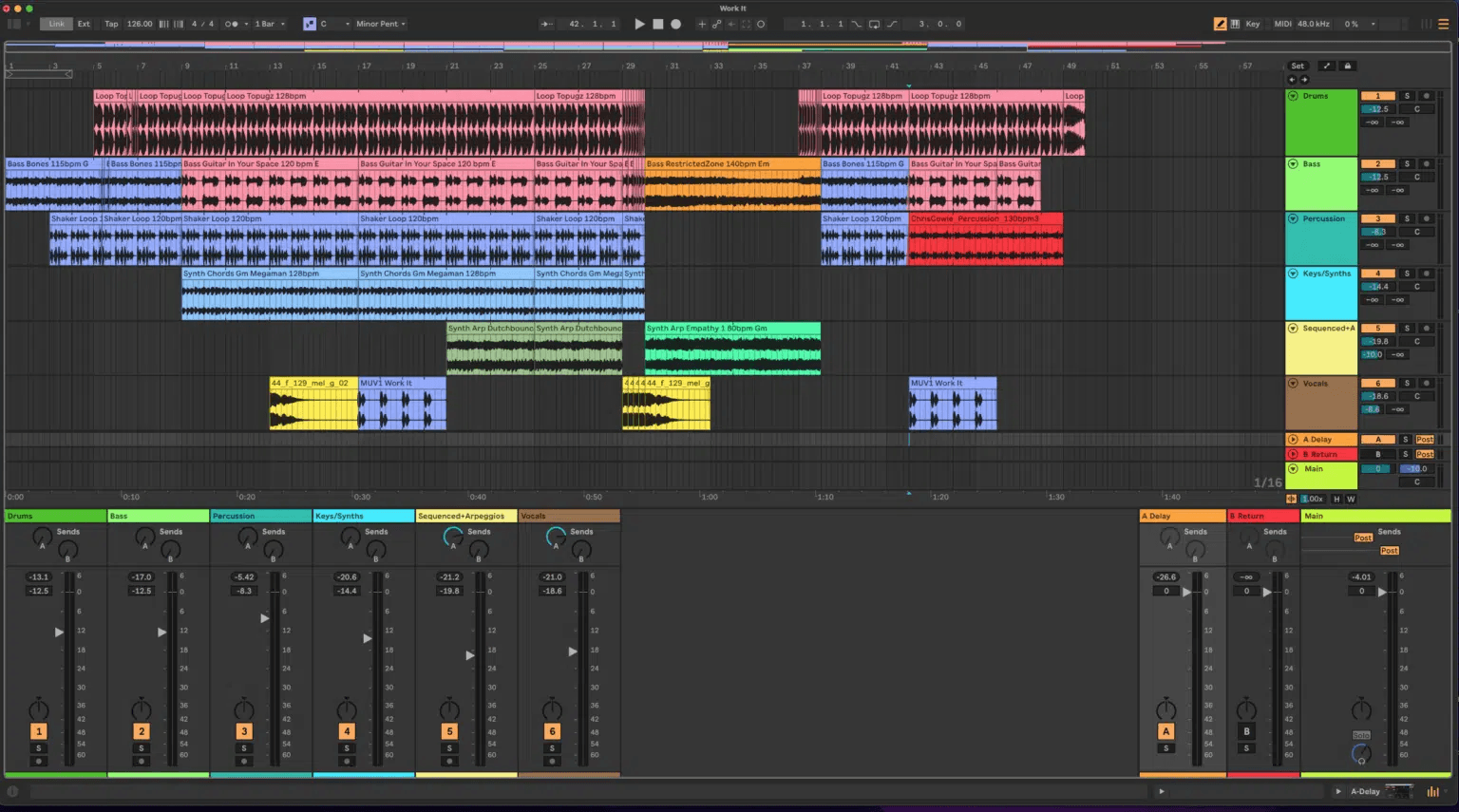Click the nudge tempo down icon
This screenshot has width=1459, height=812.
[x=163, y=24]
